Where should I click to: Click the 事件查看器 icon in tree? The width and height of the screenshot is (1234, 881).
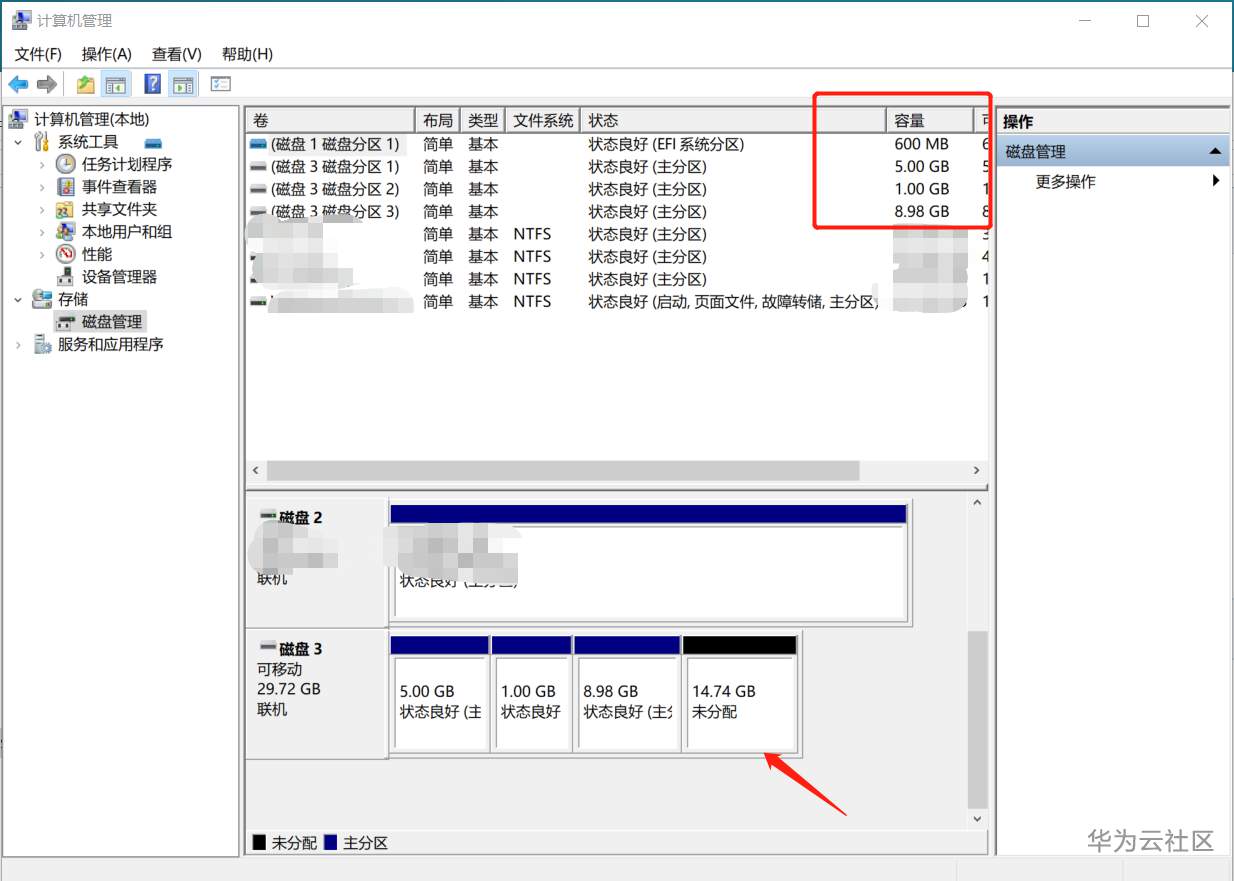pyautogui.click(x=65, y=187)
